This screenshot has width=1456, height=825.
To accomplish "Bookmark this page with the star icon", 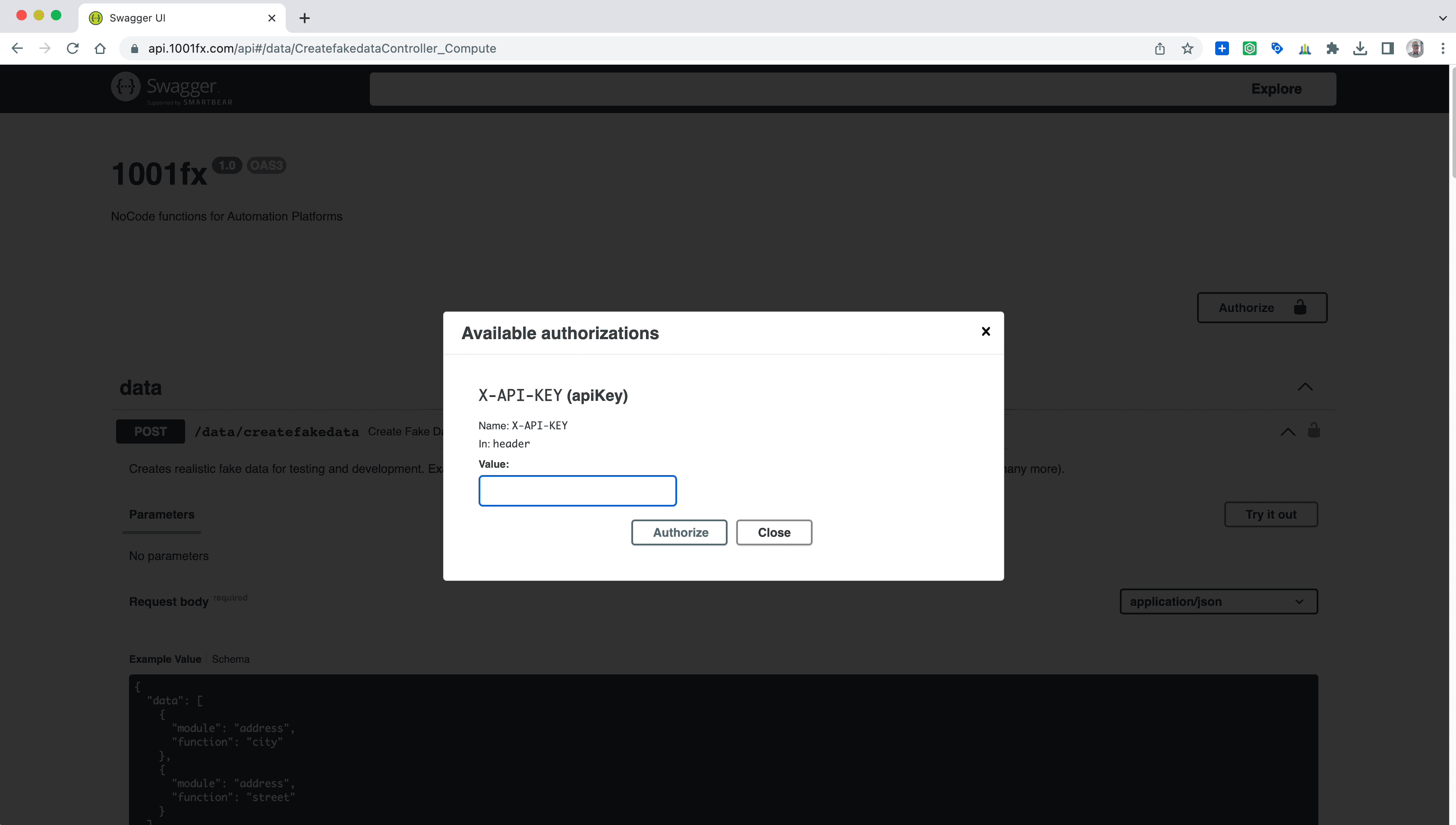I will 1187,49.
